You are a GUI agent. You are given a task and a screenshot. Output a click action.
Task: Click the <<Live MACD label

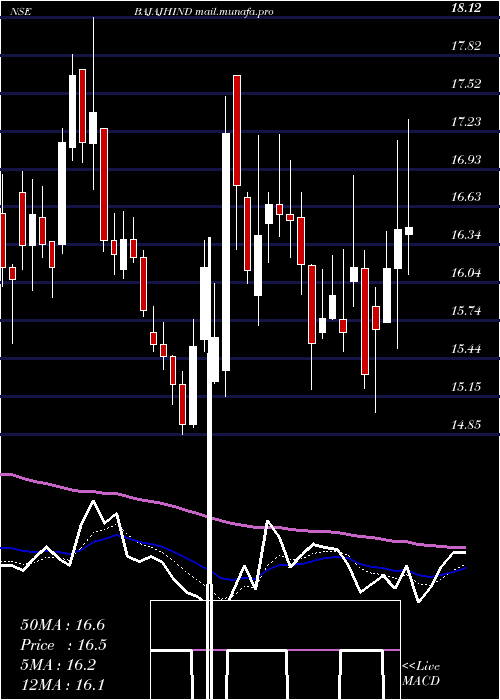point(421,673)
